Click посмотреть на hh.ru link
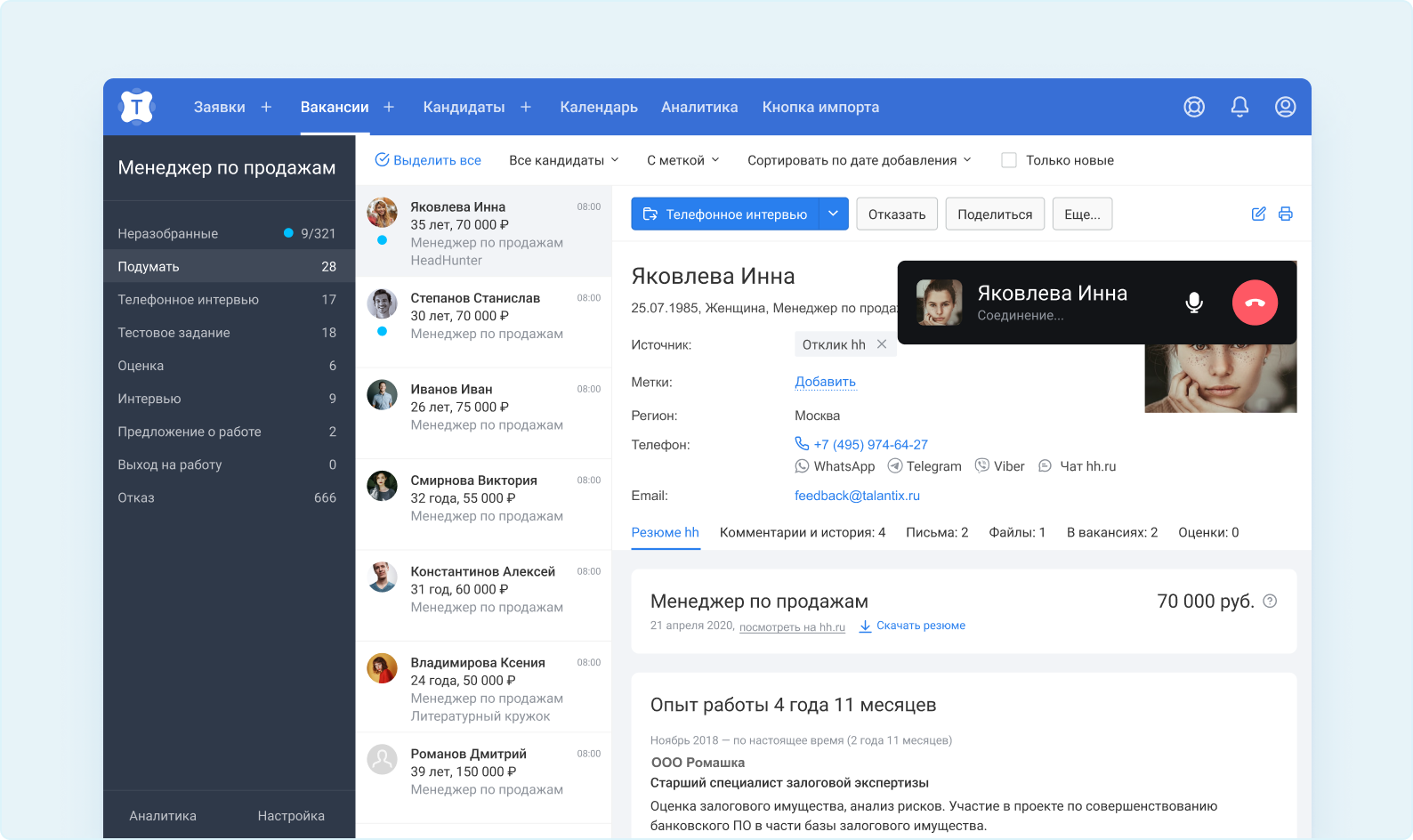Screen dimensions: 1413x840 [x=792, y=626]
